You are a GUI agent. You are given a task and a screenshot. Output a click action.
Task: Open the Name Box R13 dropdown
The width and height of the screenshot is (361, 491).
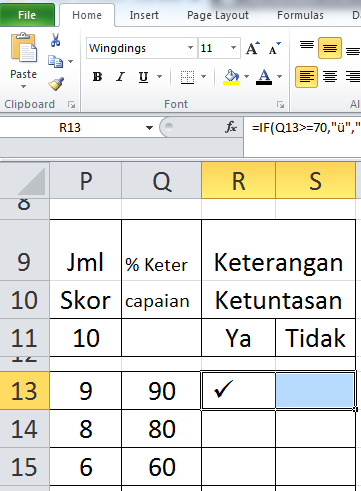click(149, 128)
